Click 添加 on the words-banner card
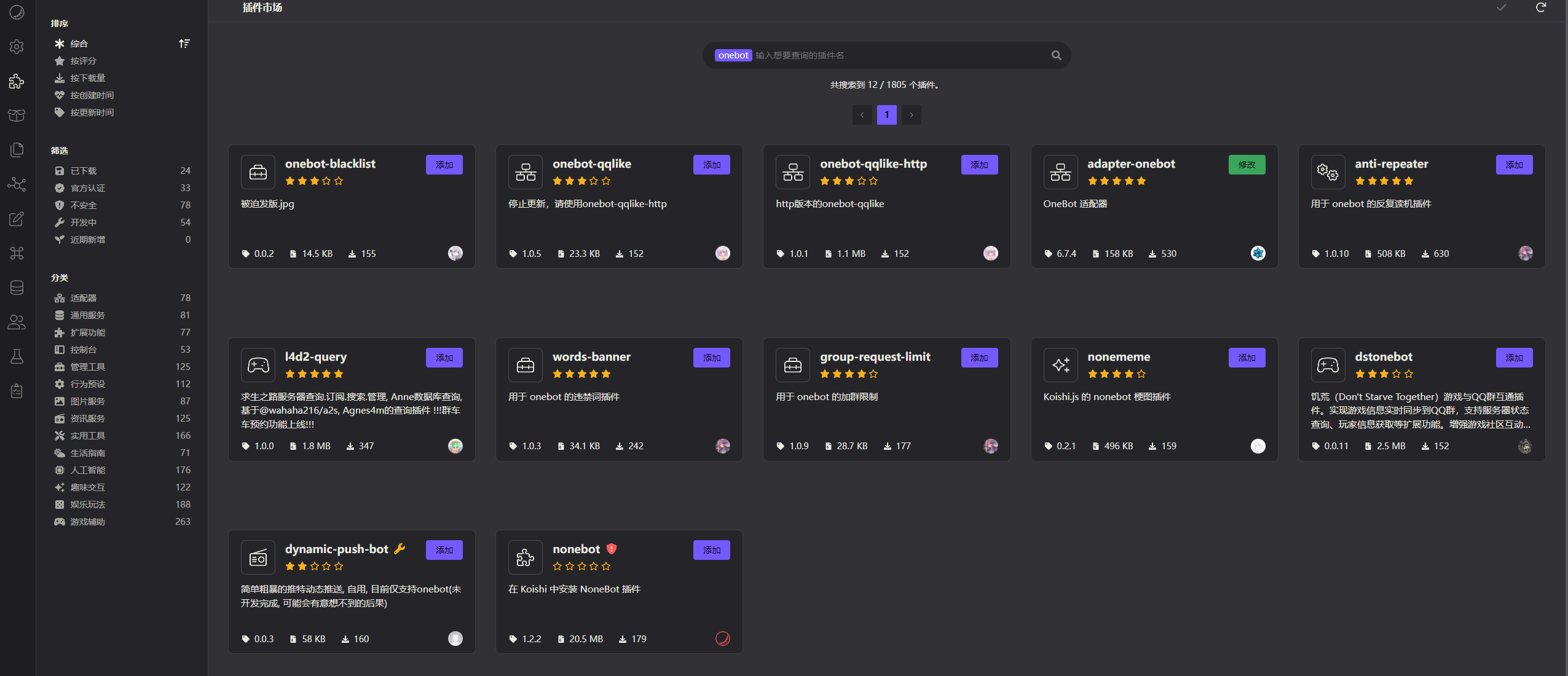1568x676 pixels. click(x=711, y=358)
